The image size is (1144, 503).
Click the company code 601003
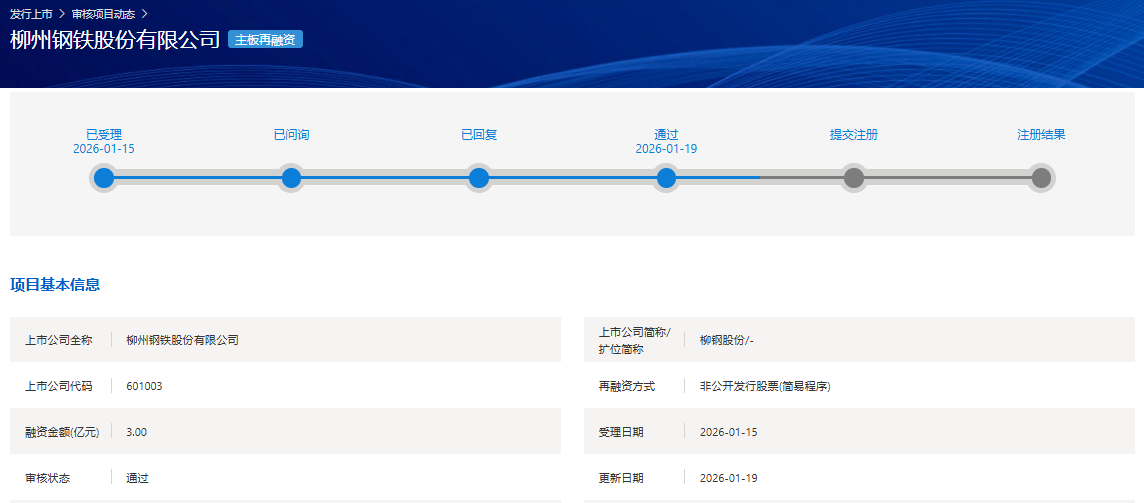[144, 386]
